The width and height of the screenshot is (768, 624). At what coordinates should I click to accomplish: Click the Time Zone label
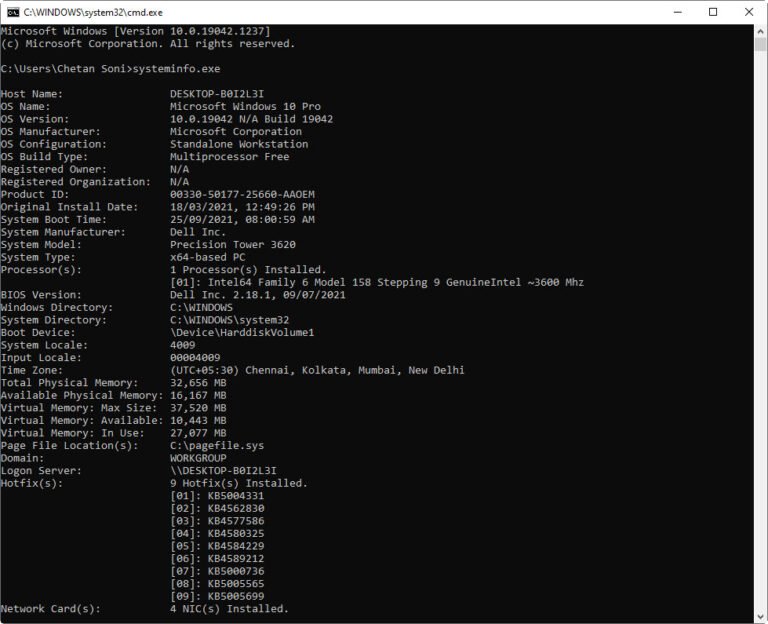coord(32,370)
